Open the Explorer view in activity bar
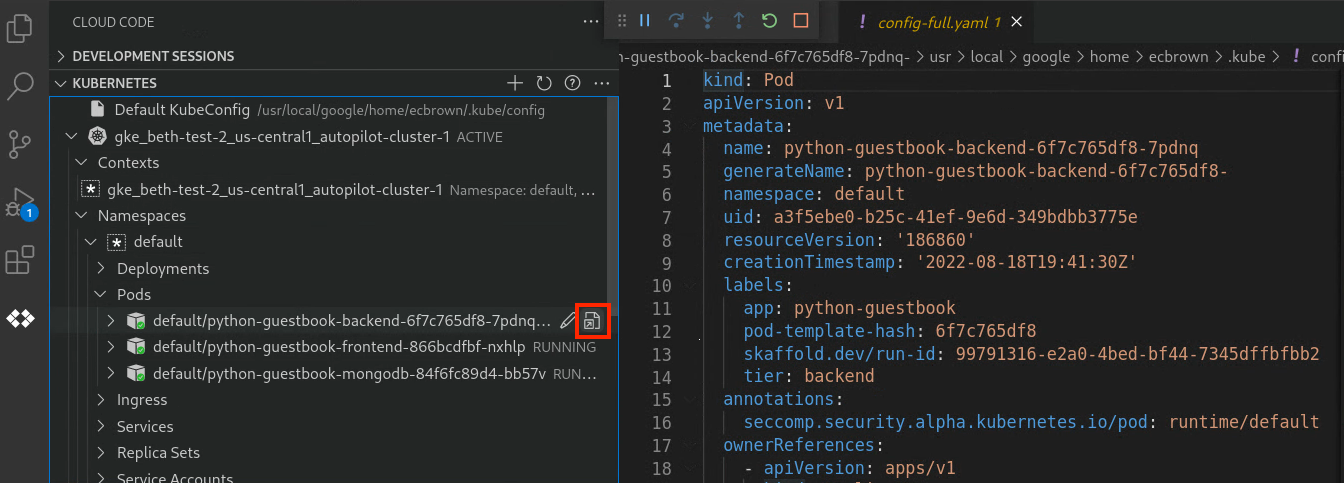 click(20, 27)
